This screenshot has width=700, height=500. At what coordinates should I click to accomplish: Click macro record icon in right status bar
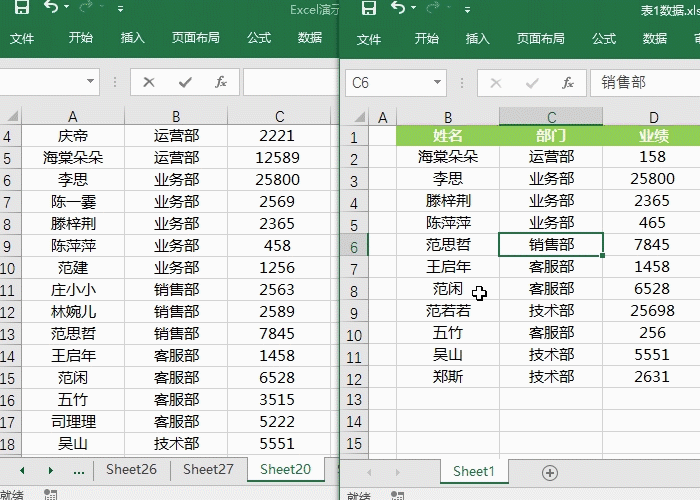point(398,495)
